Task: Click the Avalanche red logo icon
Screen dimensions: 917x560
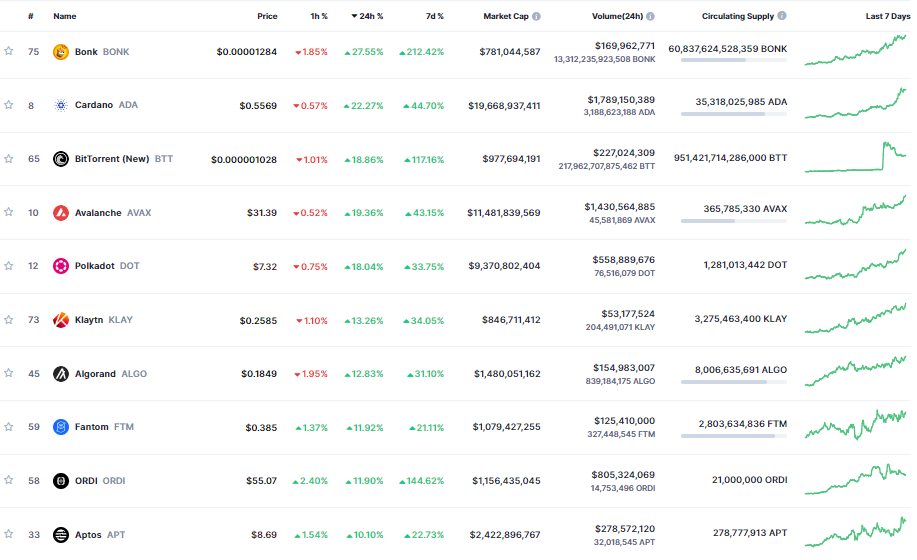Action: pos(60,213)
